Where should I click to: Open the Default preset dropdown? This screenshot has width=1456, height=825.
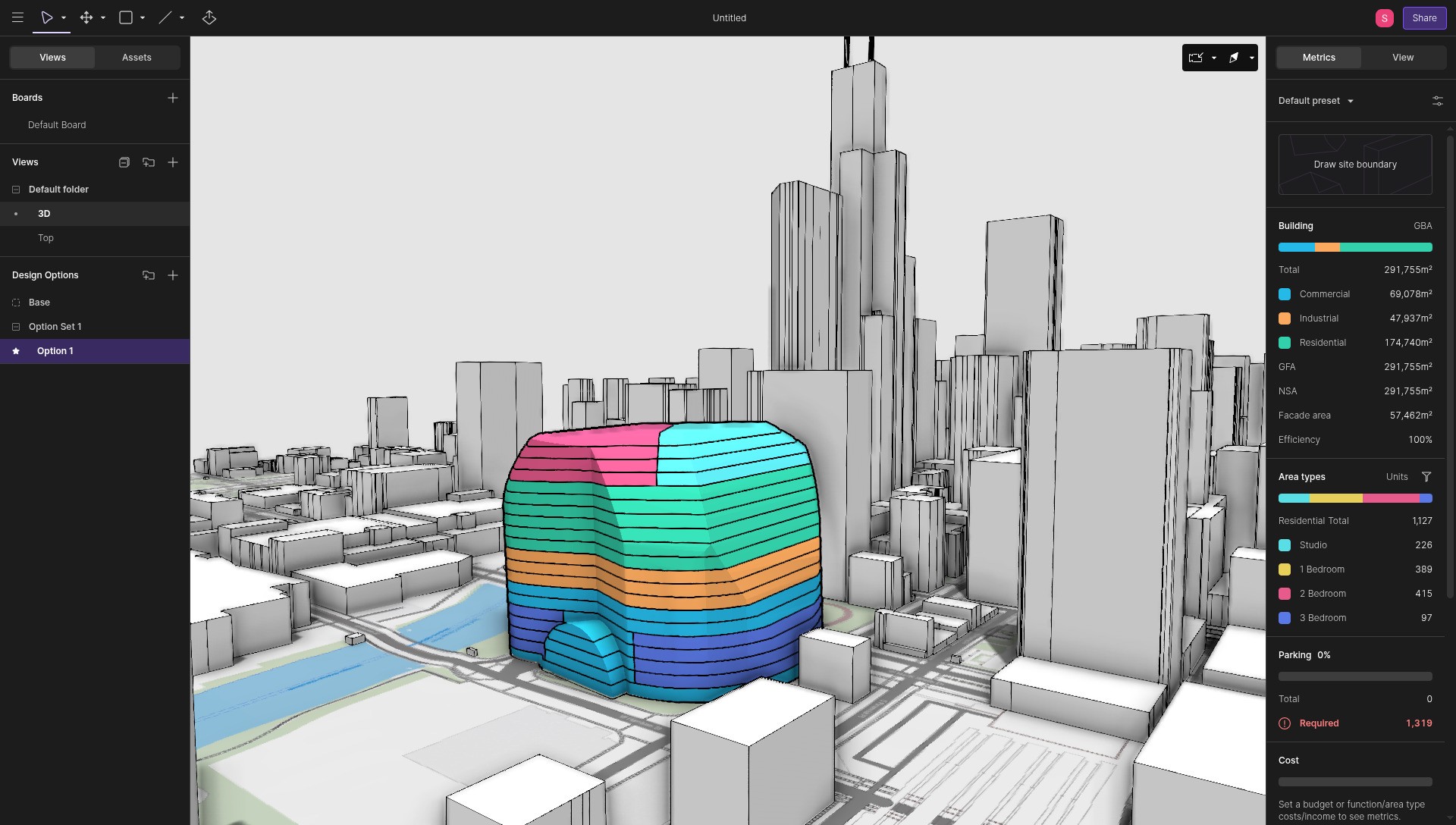click(1315, 100)
